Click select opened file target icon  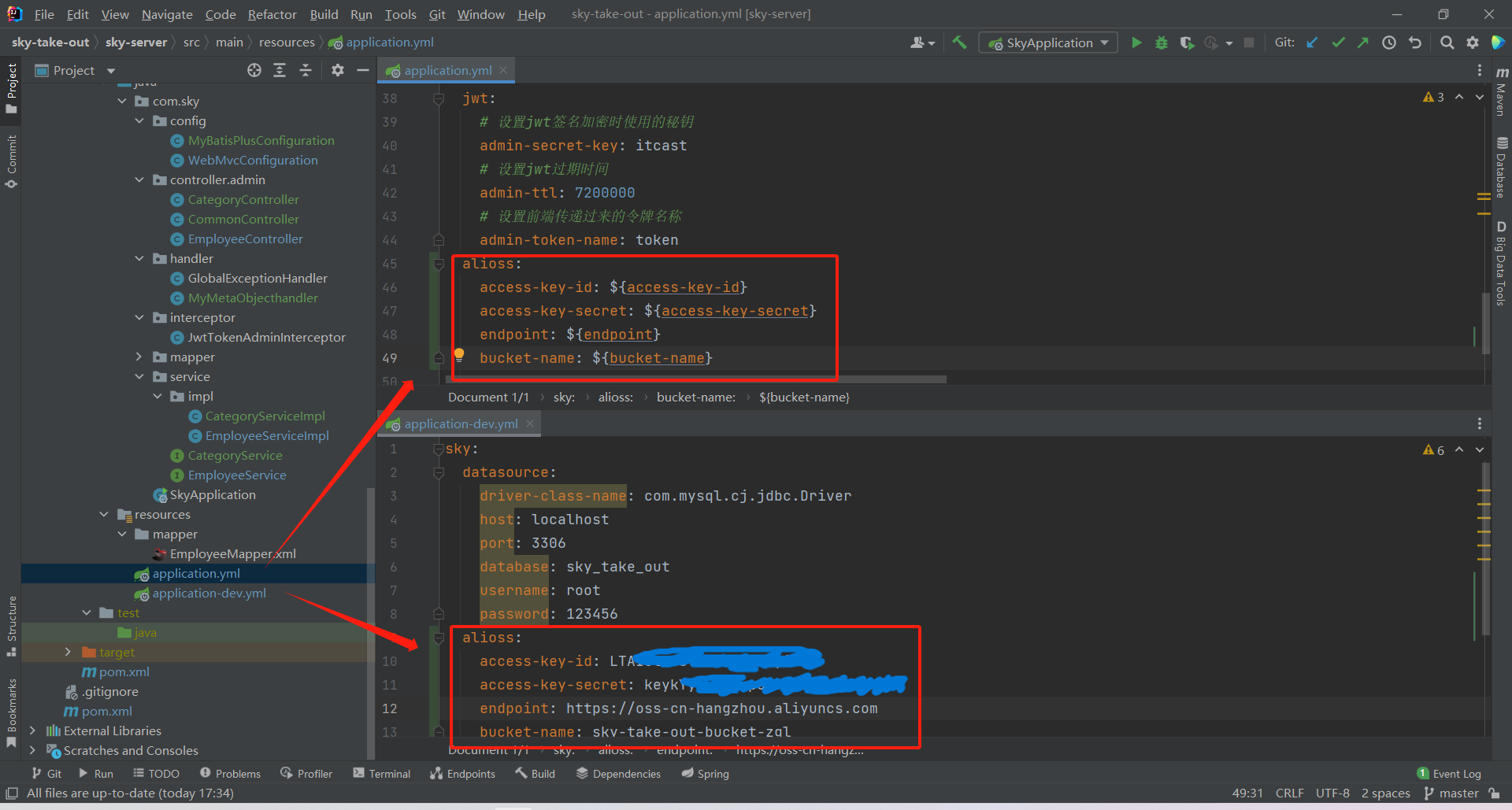point(254,70)
